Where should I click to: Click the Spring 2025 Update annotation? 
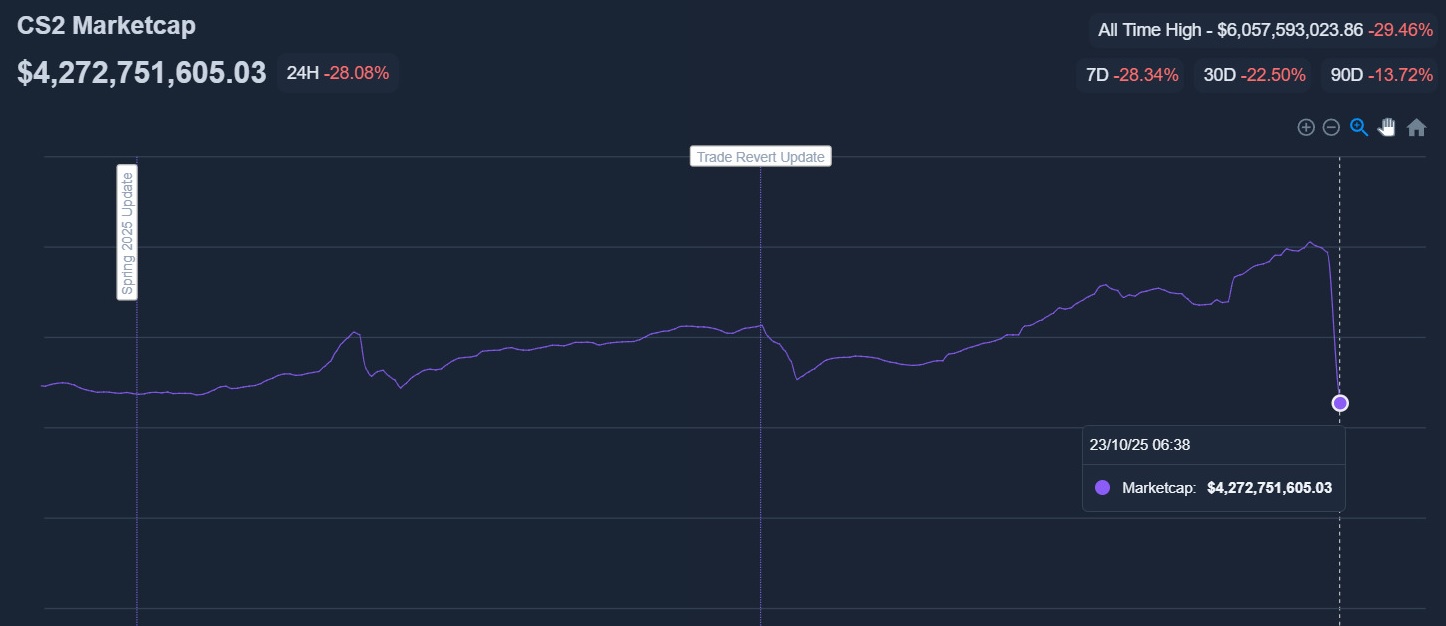127,235
